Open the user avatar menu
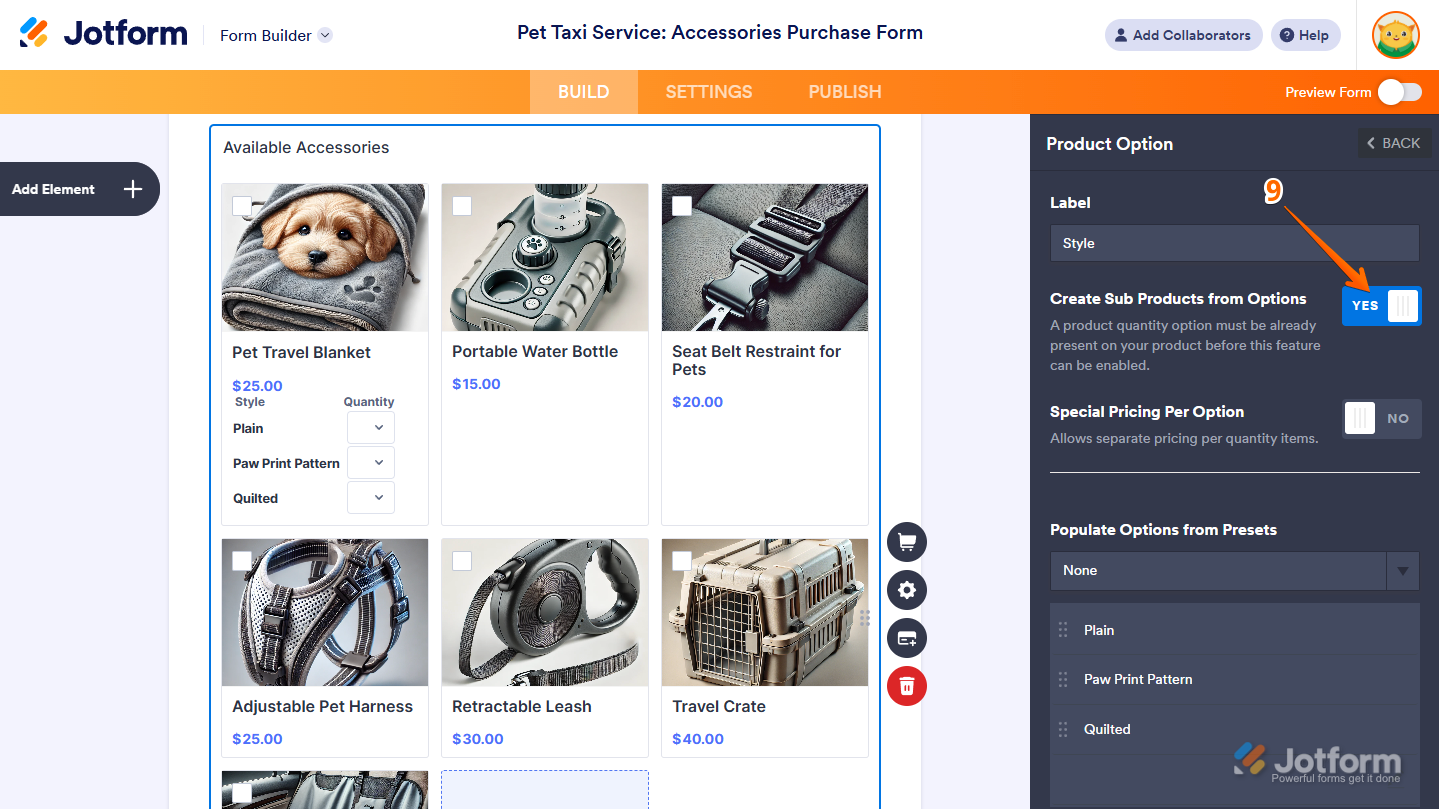The height and width of the screenshot is (809, 1439). pyautogui.click(x=1395, y=35)
